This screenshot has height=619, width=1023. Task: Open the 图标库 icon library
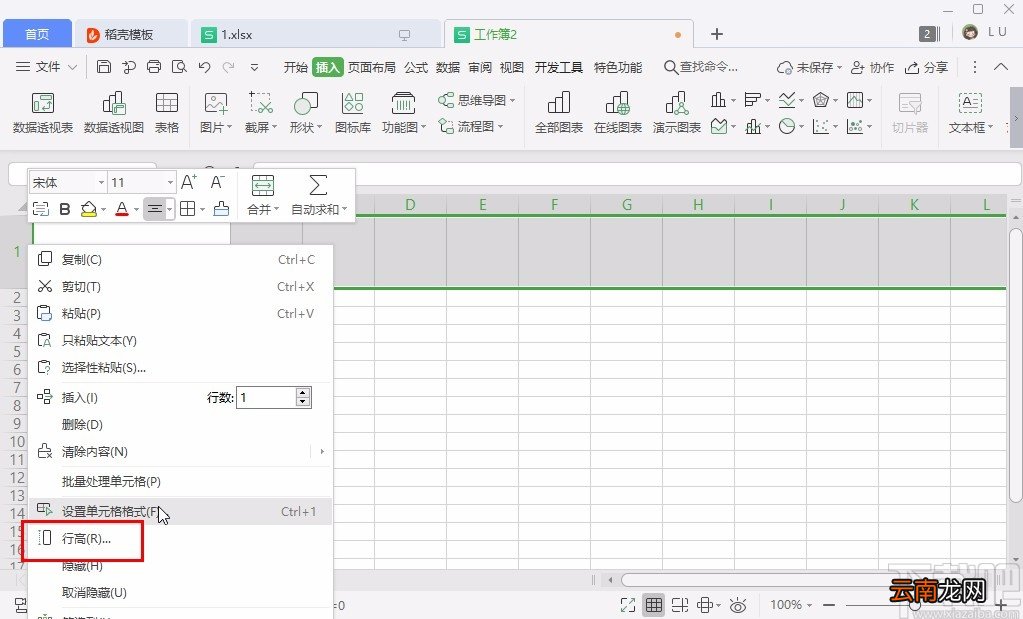[x=353, y=112]
